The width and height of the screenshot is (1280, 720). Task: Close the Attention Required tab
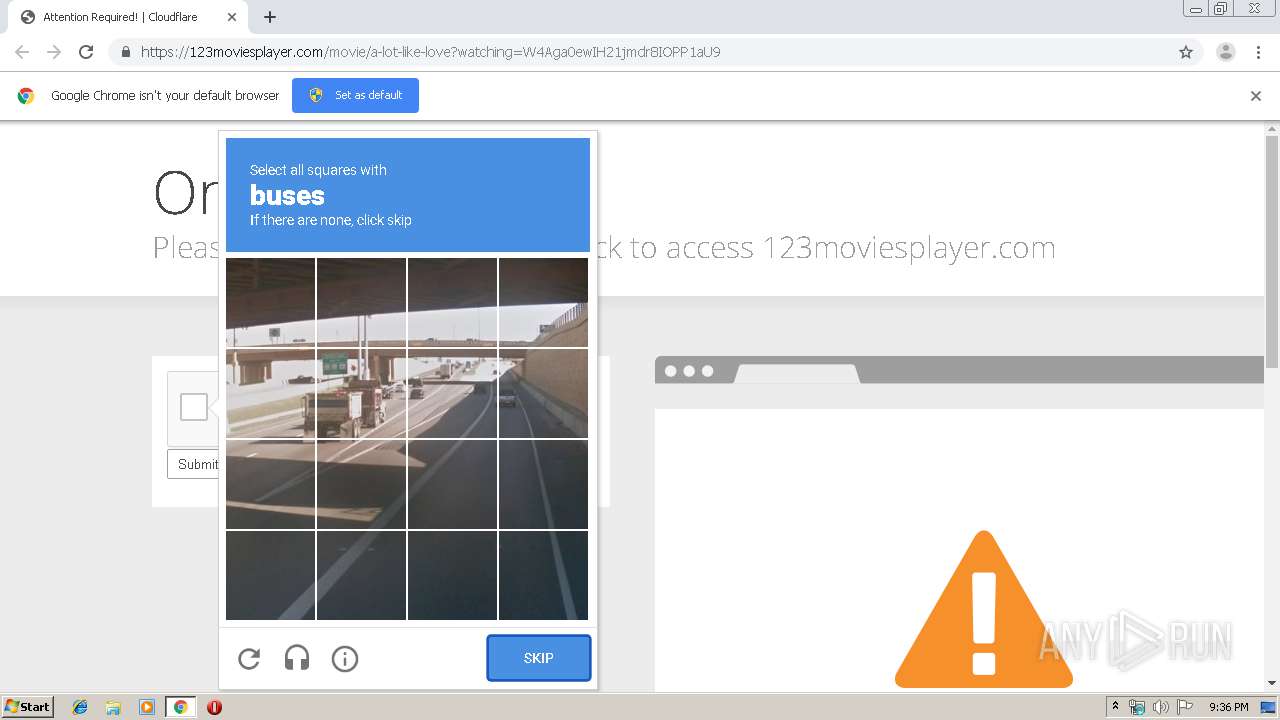pyautogui.click(x=232, y=17)
